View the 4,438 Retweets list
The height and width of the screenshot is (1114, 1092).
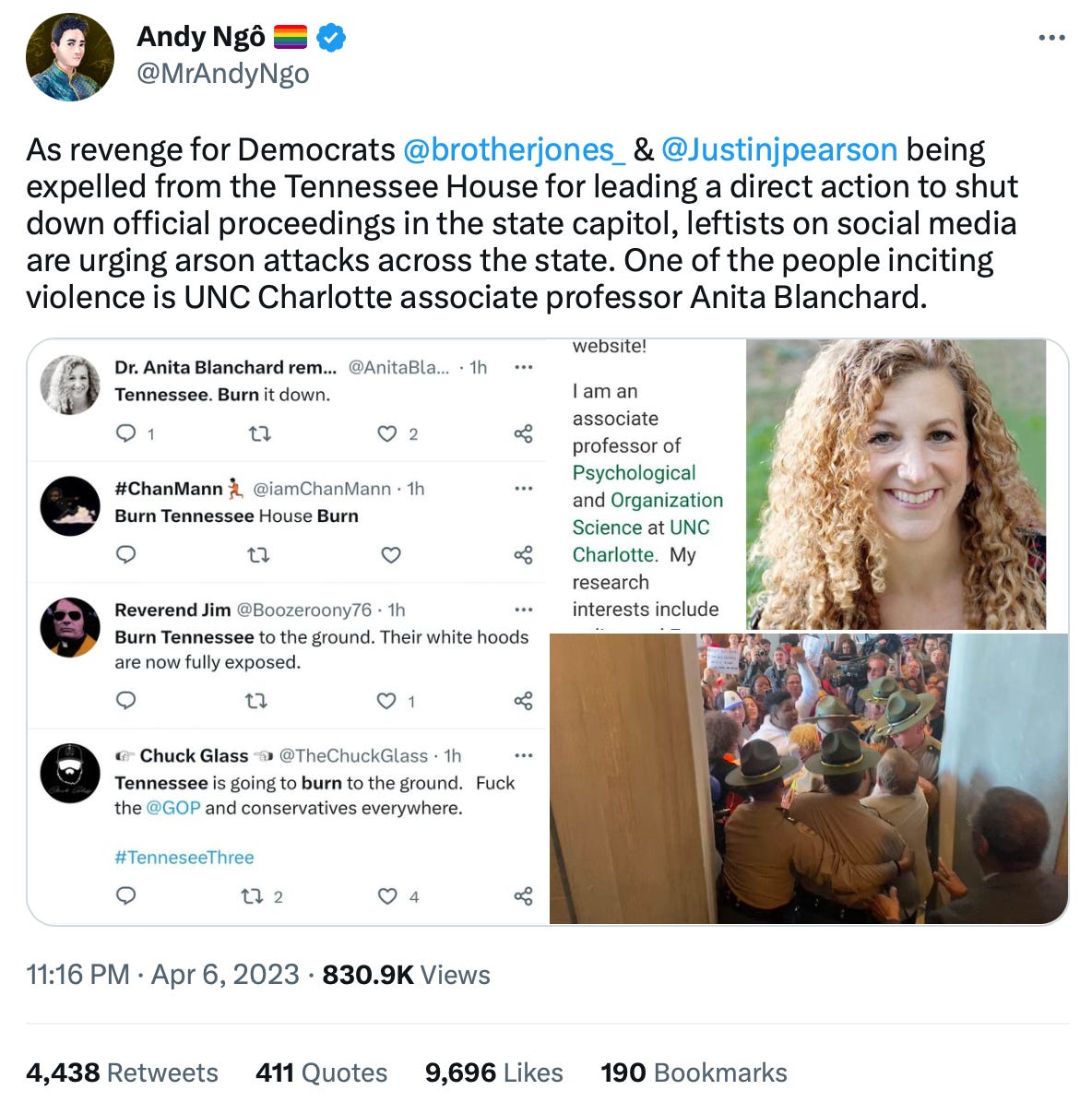(x=122, y=1073)
